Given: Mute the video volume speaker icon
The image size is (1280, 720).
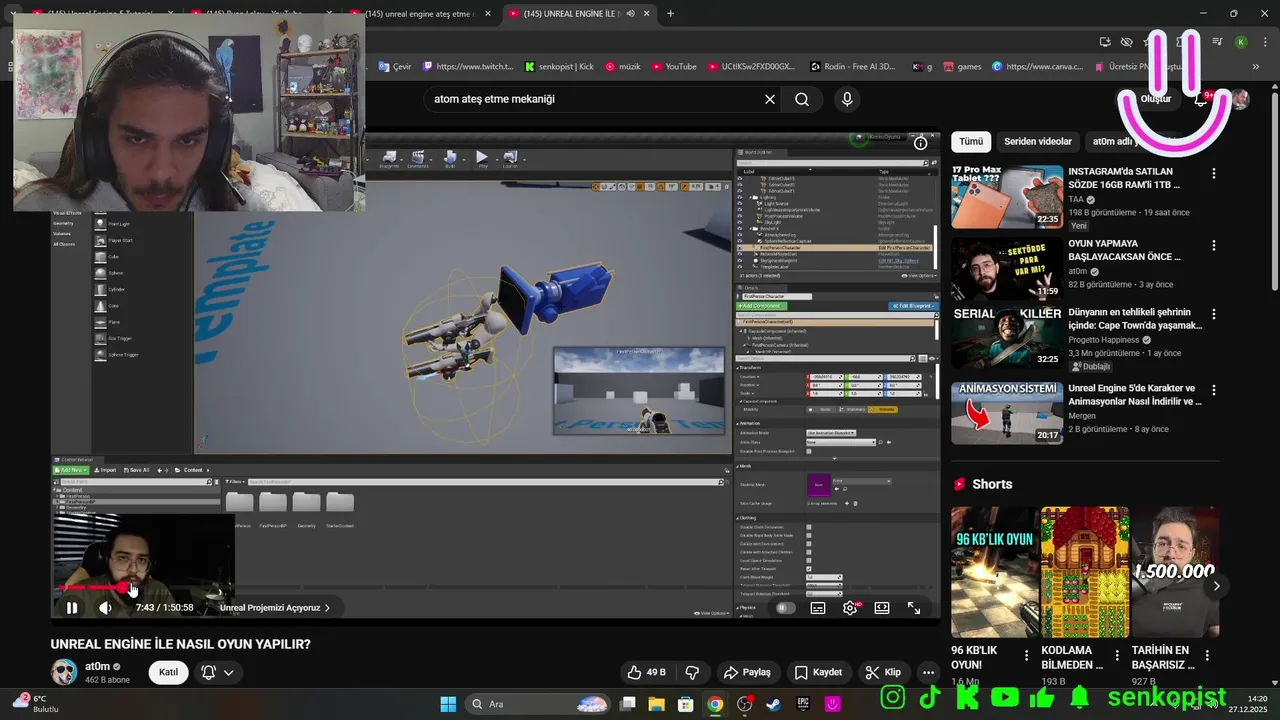Looking at the screenshot, I should pos(105,608).
